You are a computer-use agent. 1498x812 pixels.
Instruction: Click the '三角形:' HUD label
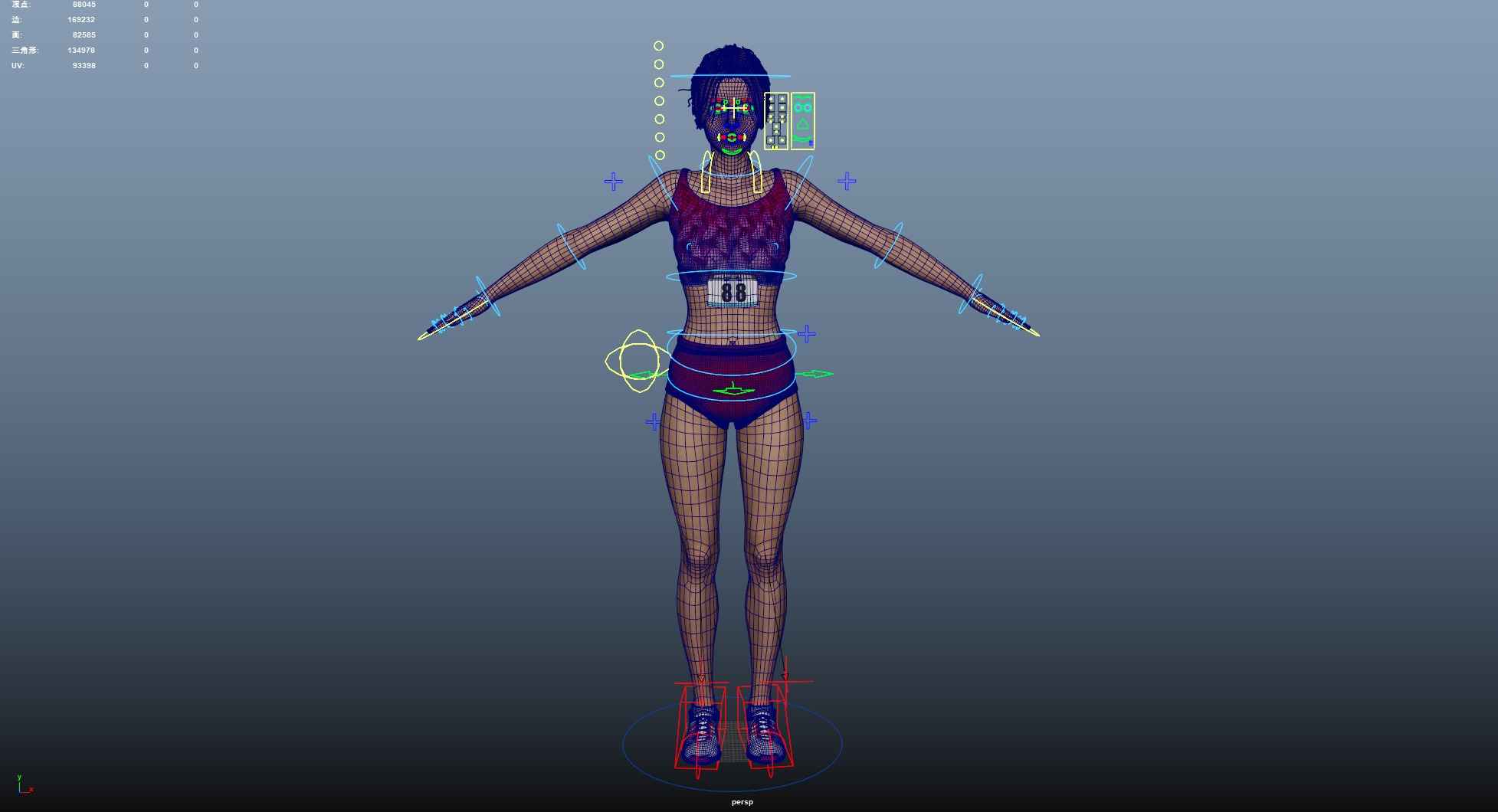coord(25,51)
